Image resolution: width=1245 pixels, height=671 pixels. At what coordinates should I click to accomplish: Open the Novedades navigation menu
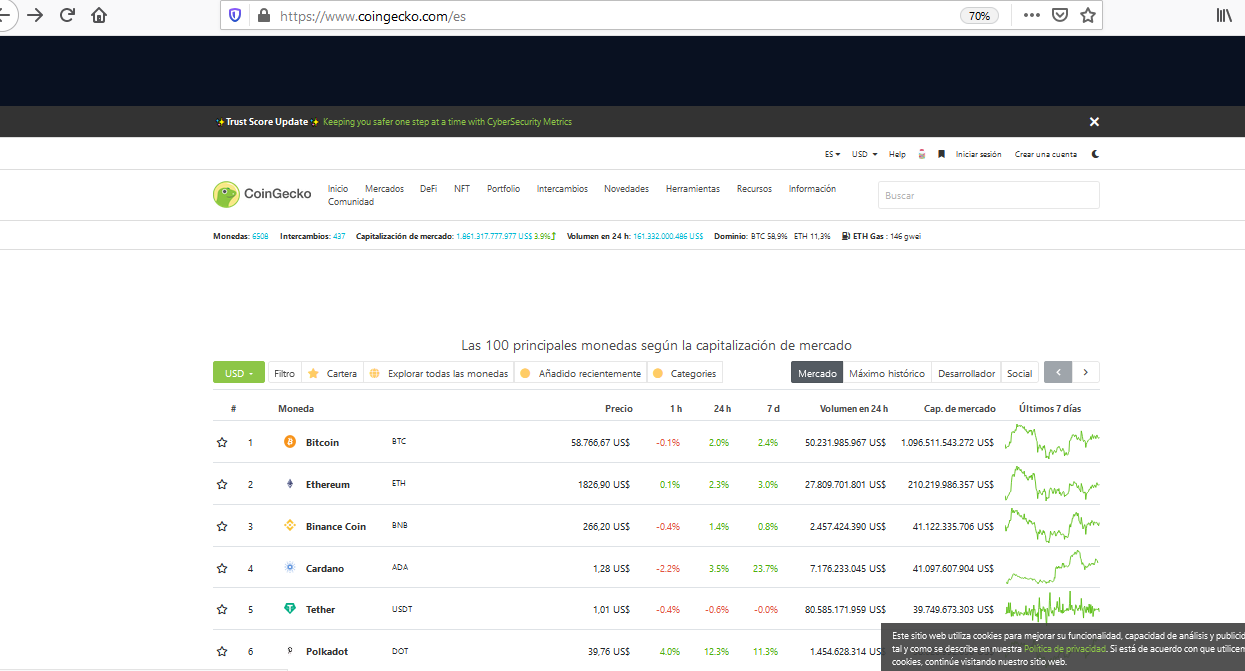pyautogui.click(x=626, y=189)
